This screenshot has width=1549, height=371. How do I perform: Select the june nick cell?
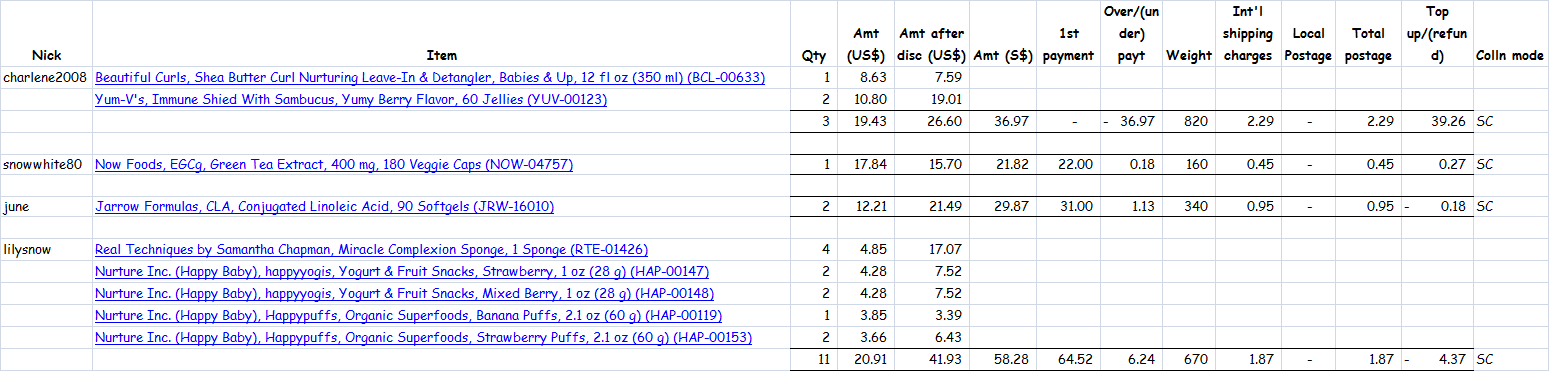pyautogui.click(x=46, y=207)
